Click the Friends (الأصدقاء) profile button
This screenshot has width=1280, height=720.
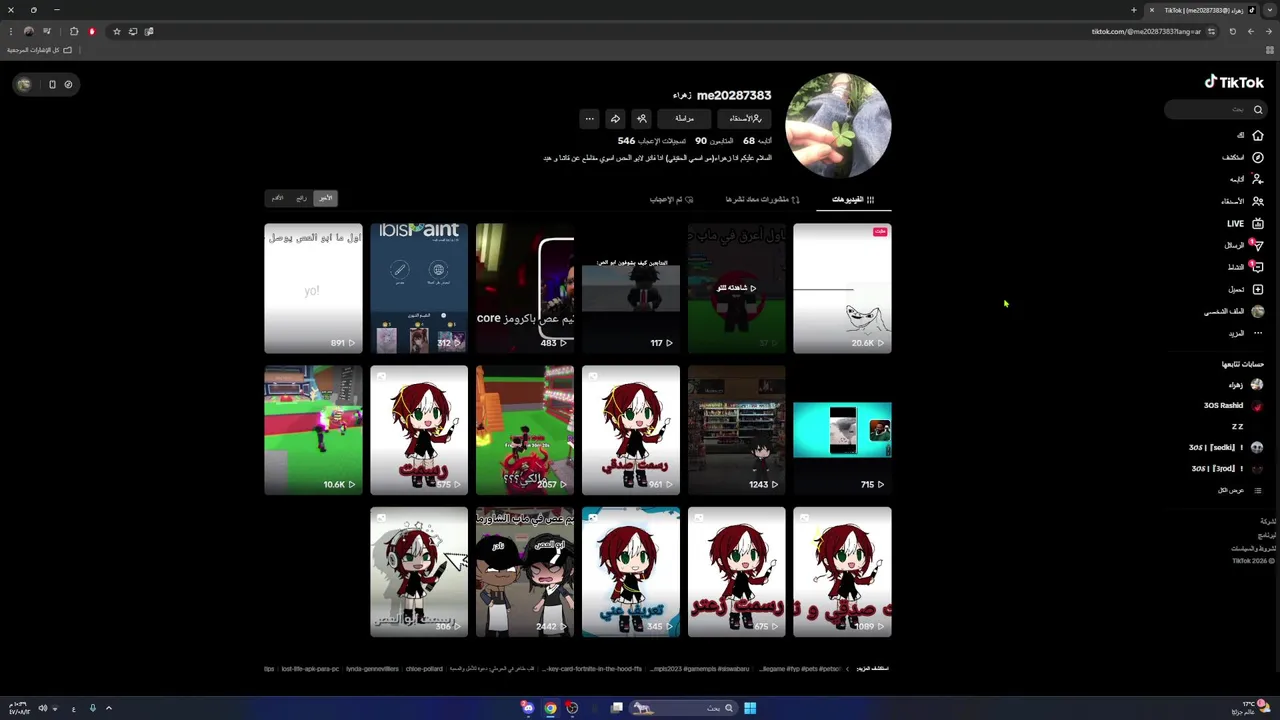click(744, 118)
